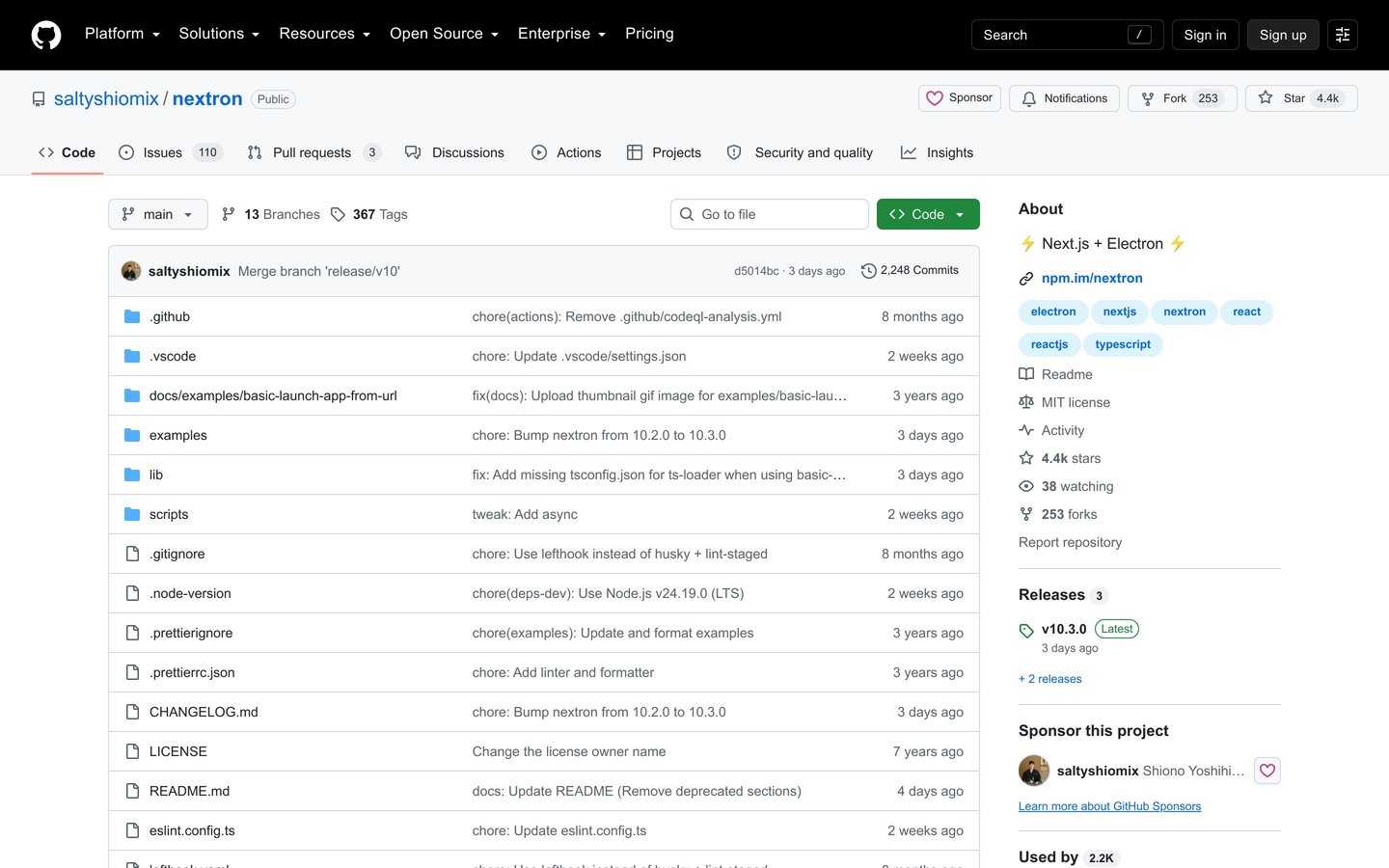Click the typescript topic tag
Screen dimensions: 1389x868
[1123, 344]
